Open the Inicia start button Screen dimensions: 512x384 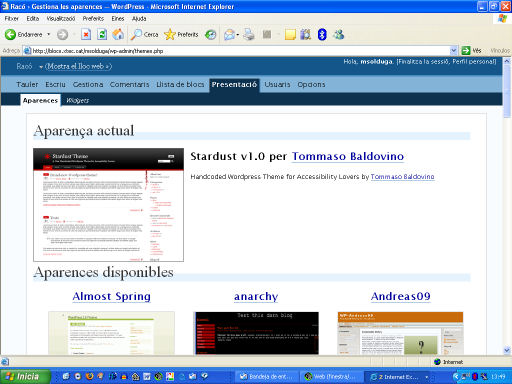click(25, 377)
